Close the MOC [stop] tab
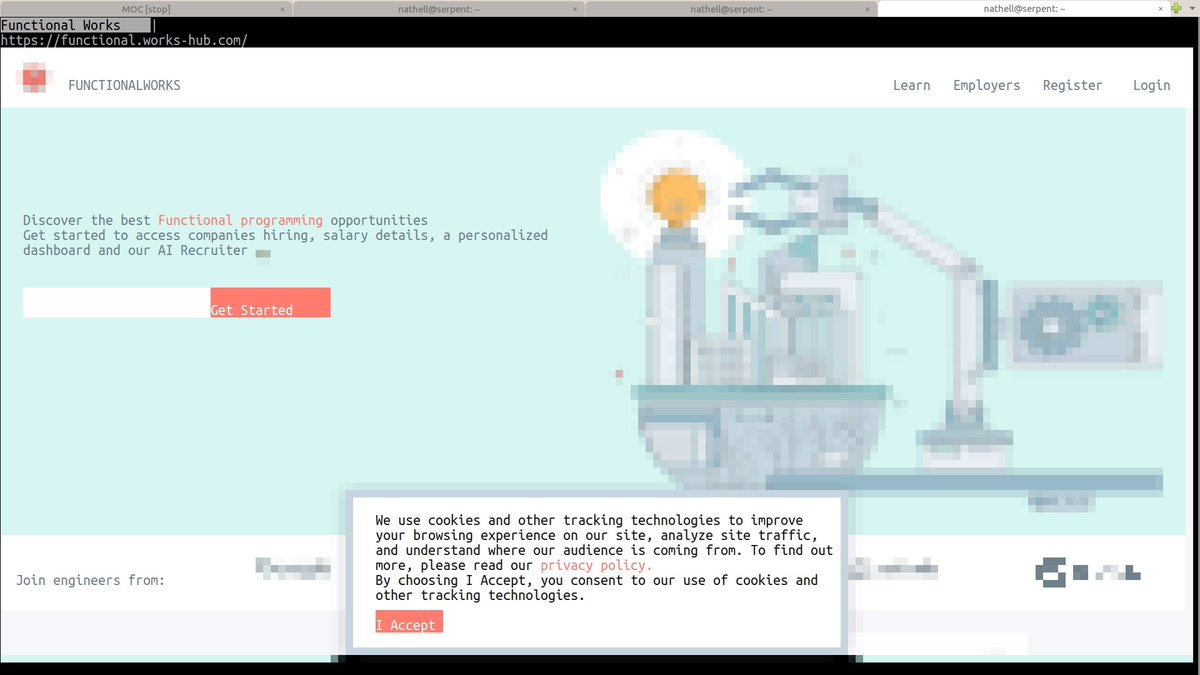Screen dimensions: 1200x675 282,8
